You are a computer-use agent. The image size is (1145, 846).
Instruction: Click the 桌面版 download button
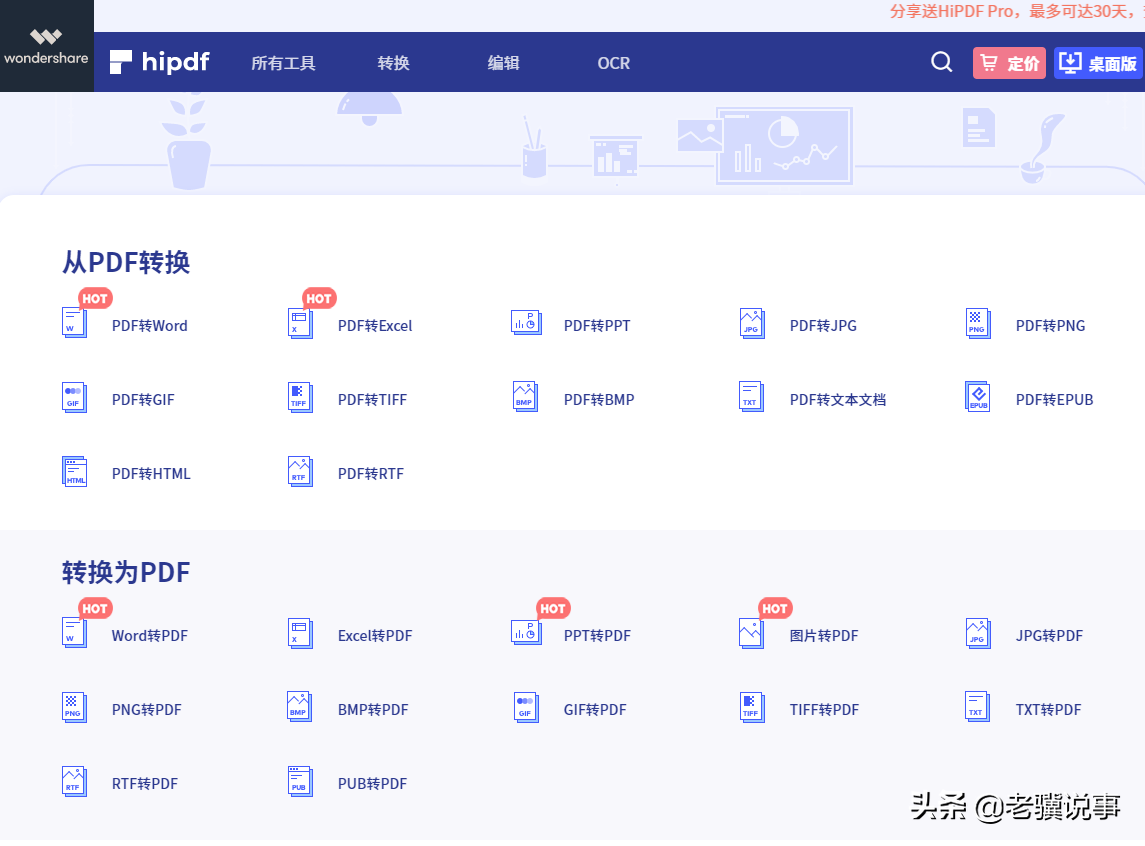tap(1098, 63)
